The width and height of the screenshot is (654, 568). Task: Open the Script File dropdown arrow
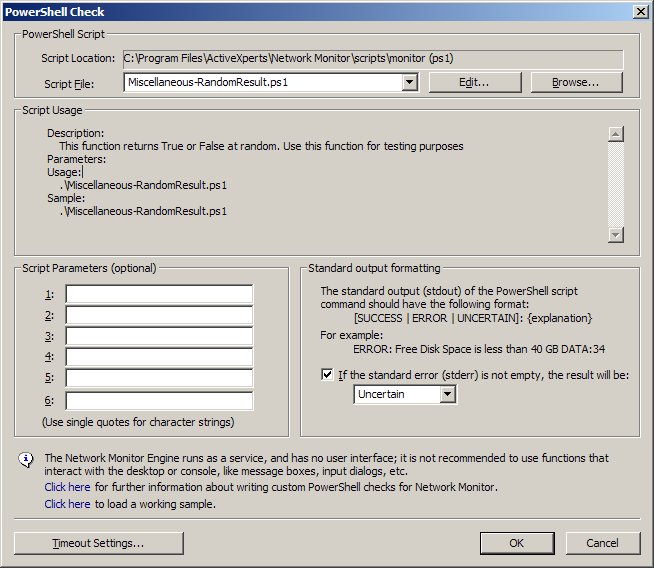410,82
